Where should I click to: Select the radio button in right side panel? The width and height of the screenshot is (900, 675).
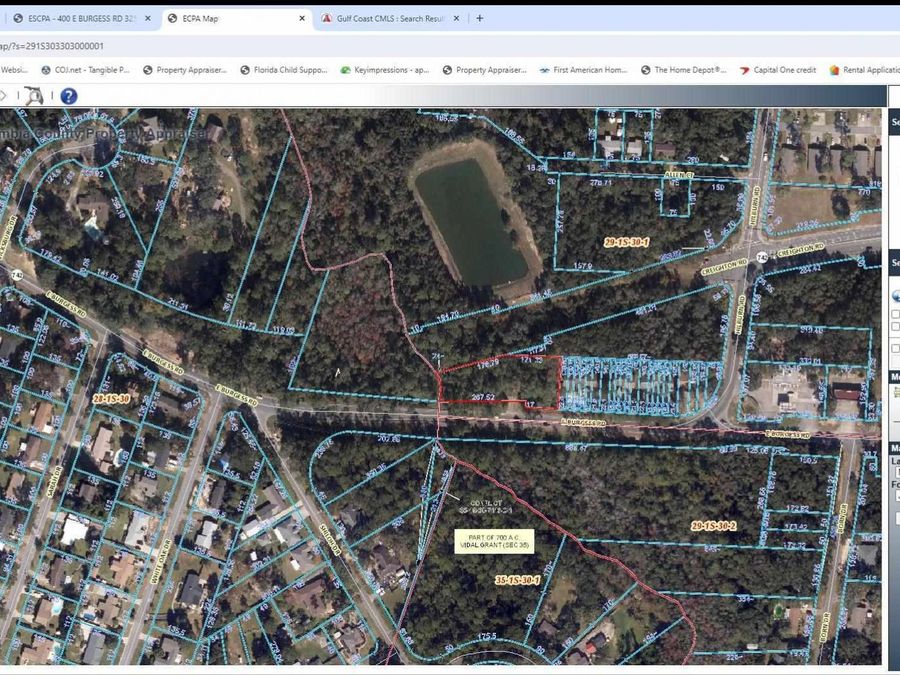coord(895,297)
